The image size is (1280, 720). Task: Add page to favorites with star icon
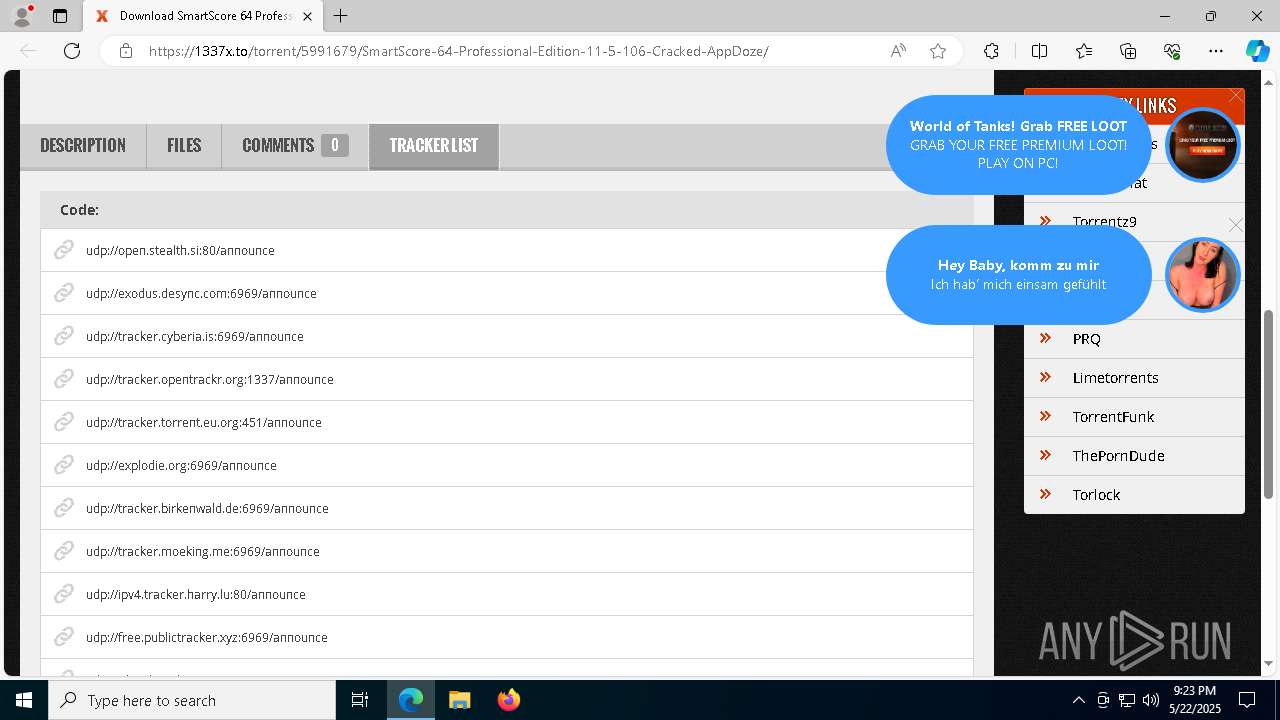(938, 51)
